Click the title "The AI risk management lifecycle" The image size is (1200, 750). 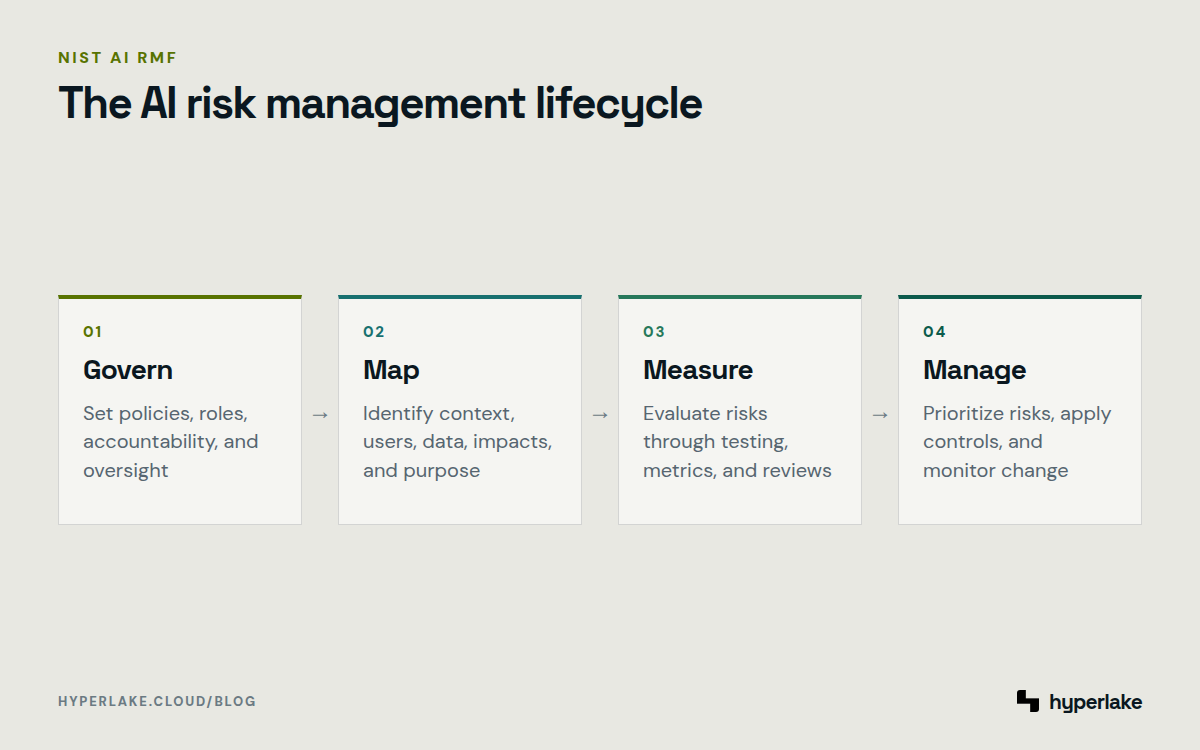(380, 104)
